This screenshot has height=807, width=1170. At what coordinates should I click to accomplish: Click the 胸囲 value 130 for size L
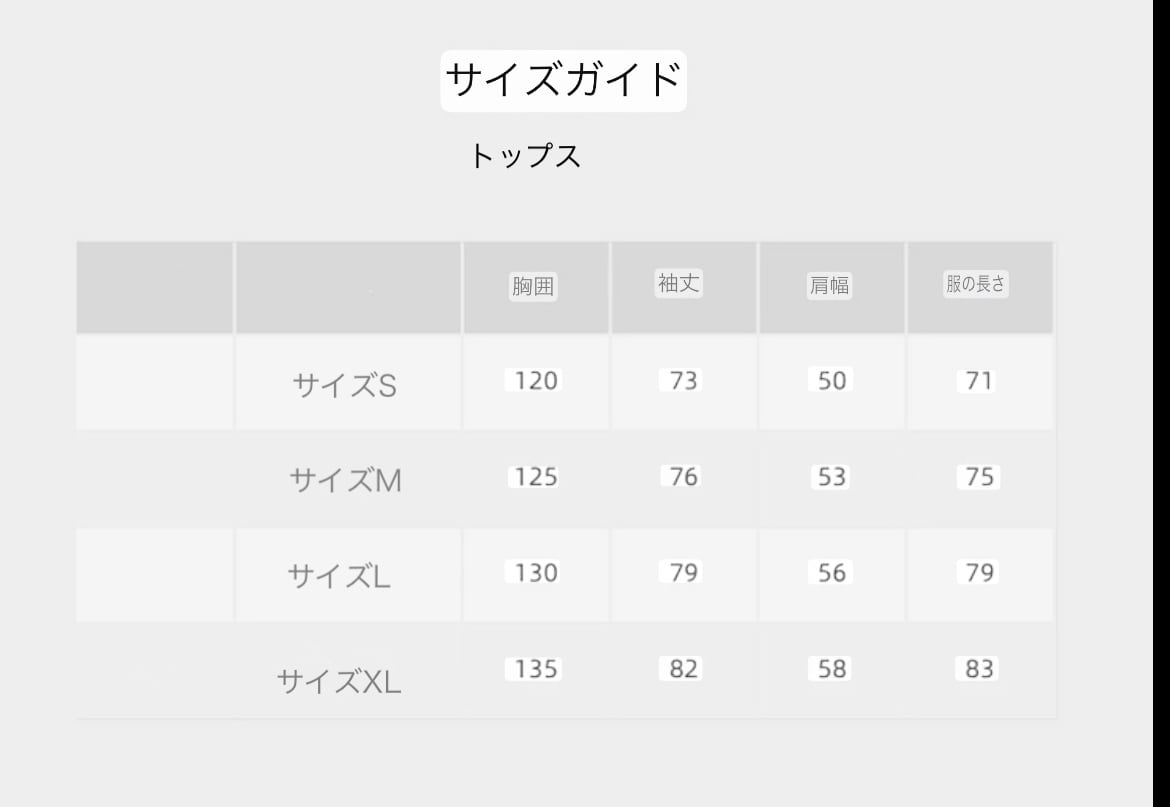pyautogui.click(x=536, y=573)
